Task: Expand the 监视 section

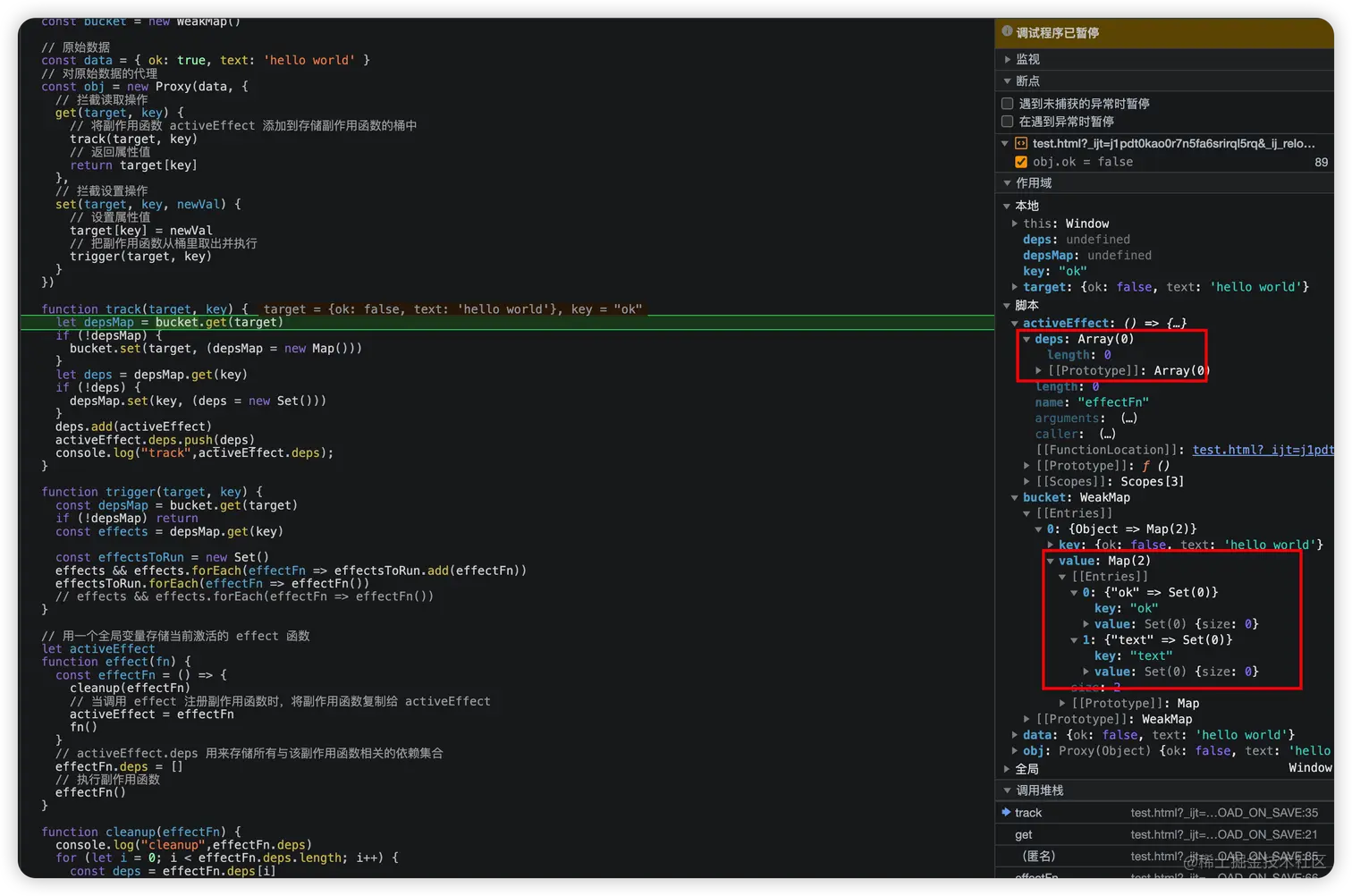Action: [x=1008, y=59]
